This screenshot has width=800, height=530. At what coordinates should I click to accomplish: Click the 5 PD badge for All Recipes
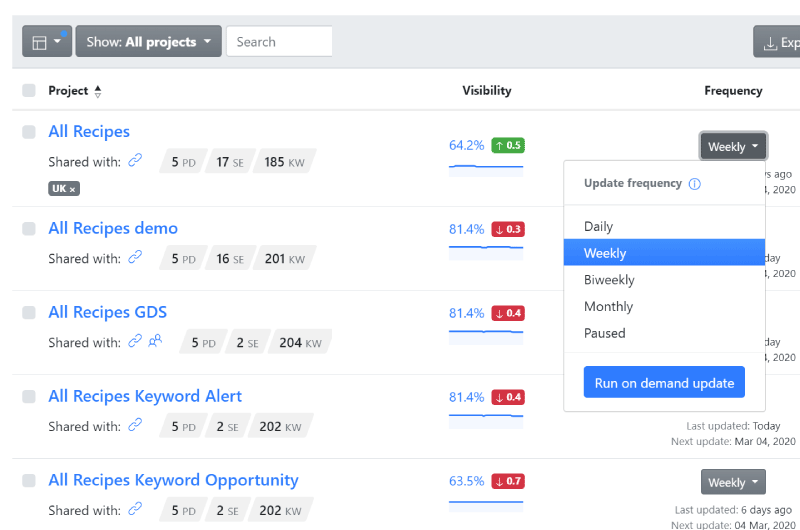click(x=183, y=162)
